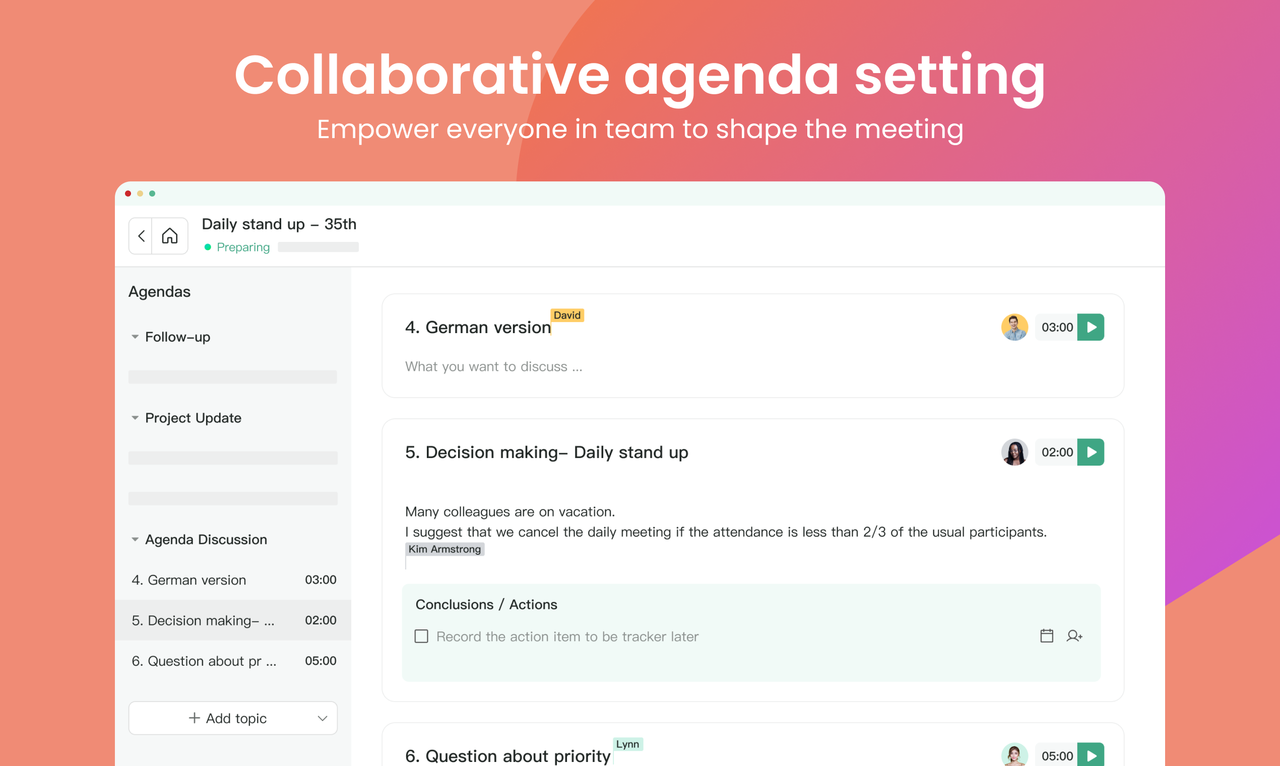Open the calendar due-date icon
This screenshot has width=1280, height=766.
point(1047,636)
